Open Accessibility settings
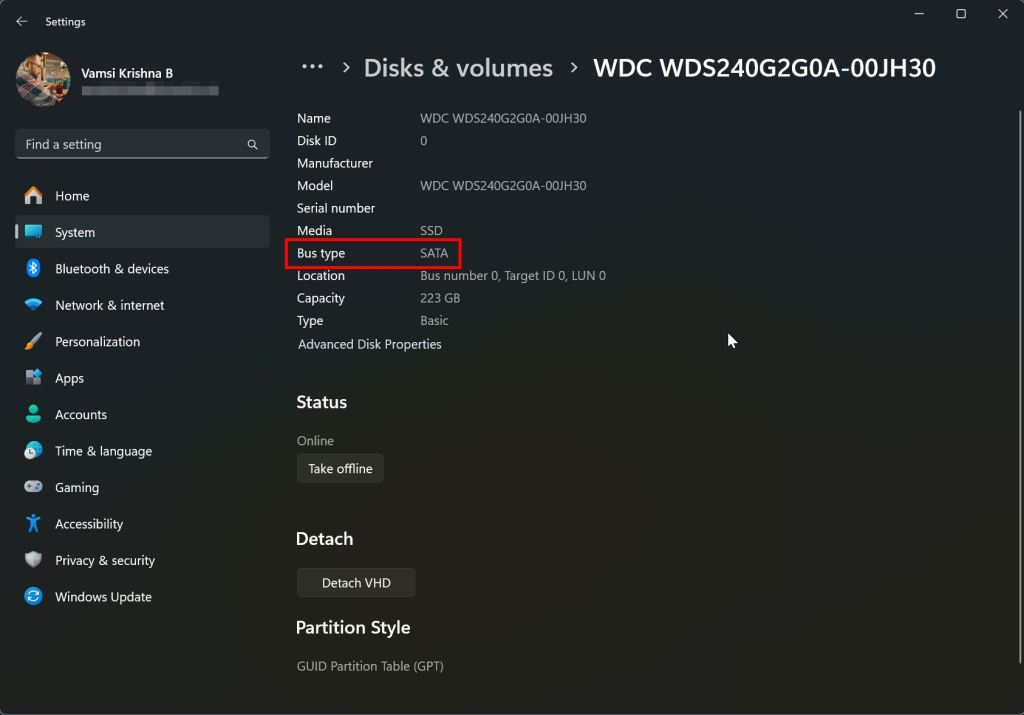Screen dimensions: 1024x715 [142, 523]
